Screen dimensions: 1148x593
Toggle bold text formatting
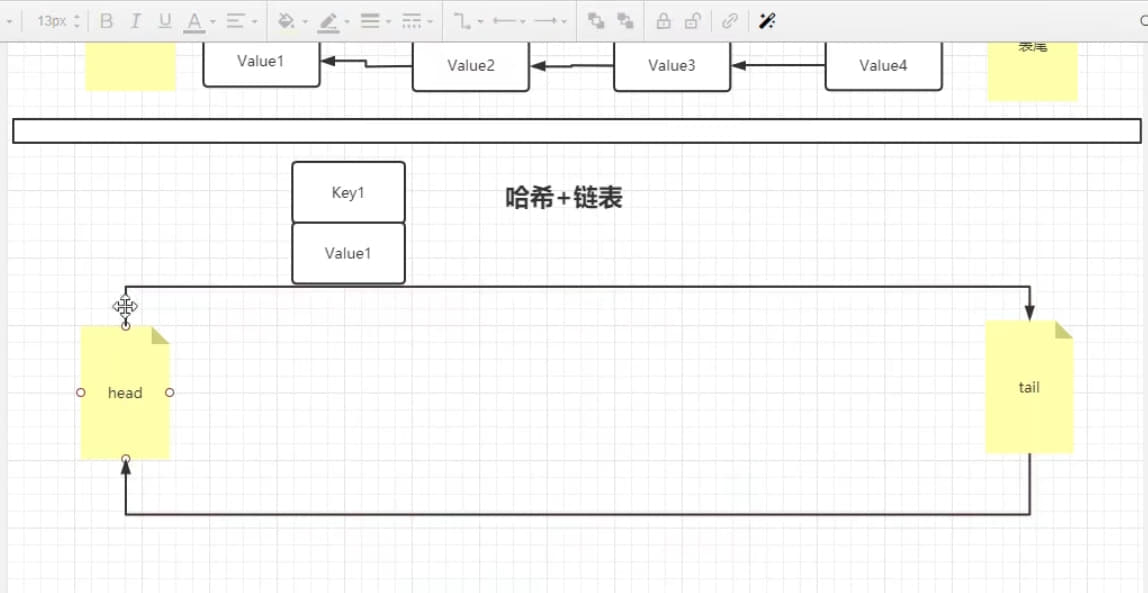pos(106,21)
